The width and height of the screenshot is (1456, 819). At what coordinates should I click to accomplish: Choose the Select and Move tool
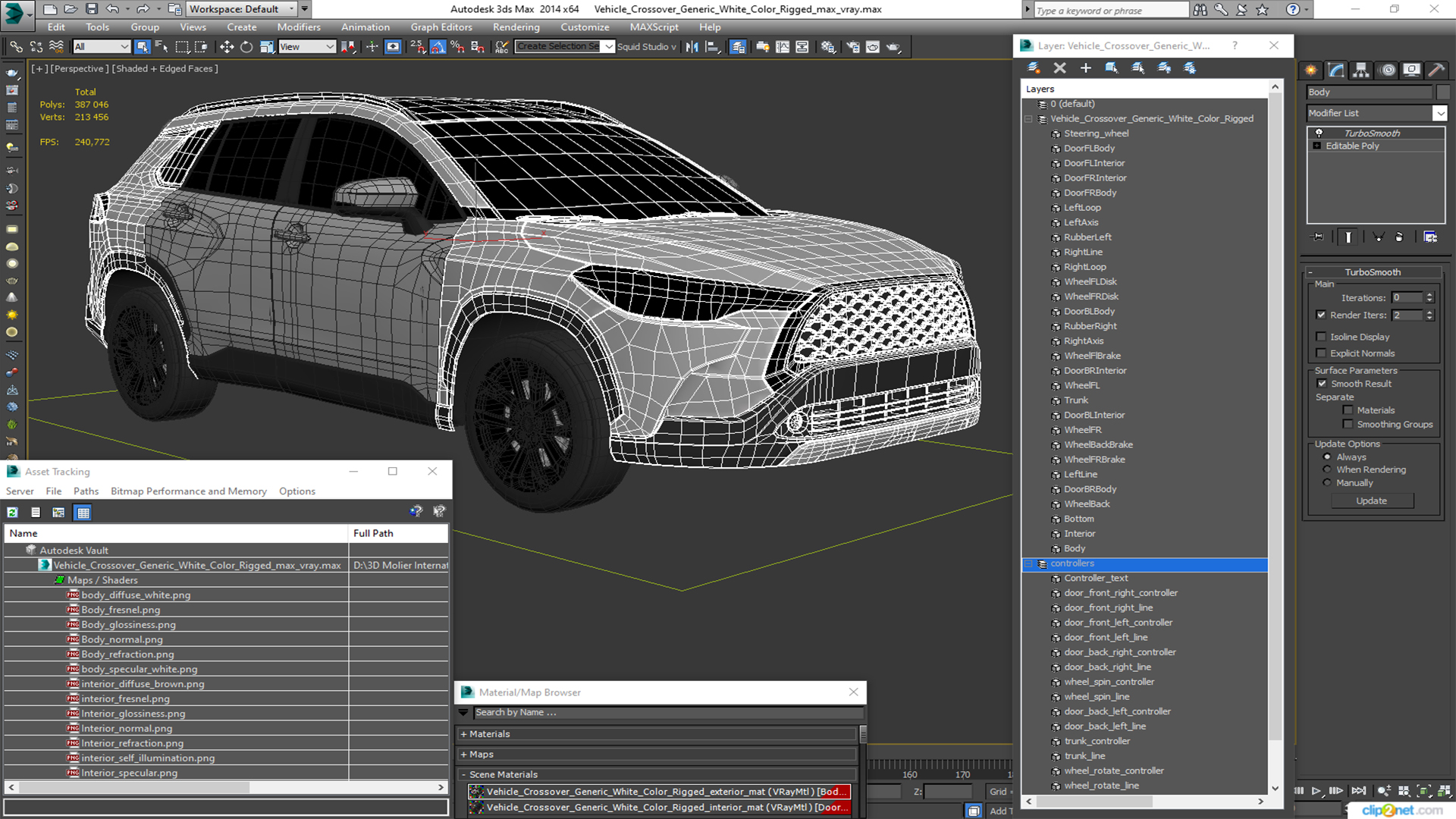pos(227,47)
